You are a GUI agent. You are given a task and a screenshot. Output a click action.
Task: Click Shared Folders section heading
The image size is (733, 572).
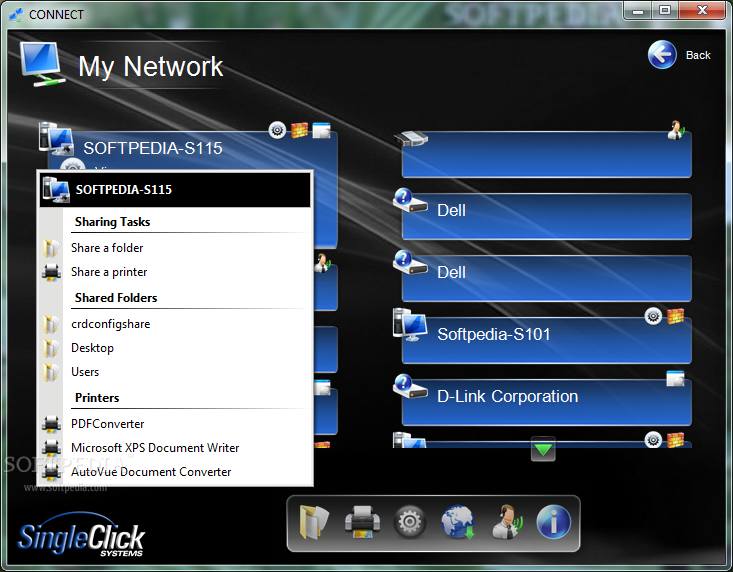click(x=116, y=298)
